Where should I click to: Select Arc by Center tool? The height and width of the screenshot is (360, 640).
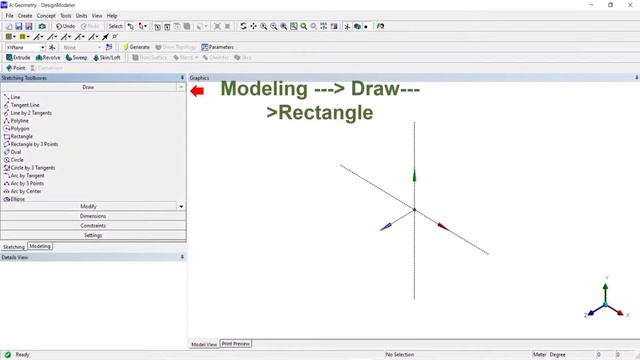[x=22, y=191]
